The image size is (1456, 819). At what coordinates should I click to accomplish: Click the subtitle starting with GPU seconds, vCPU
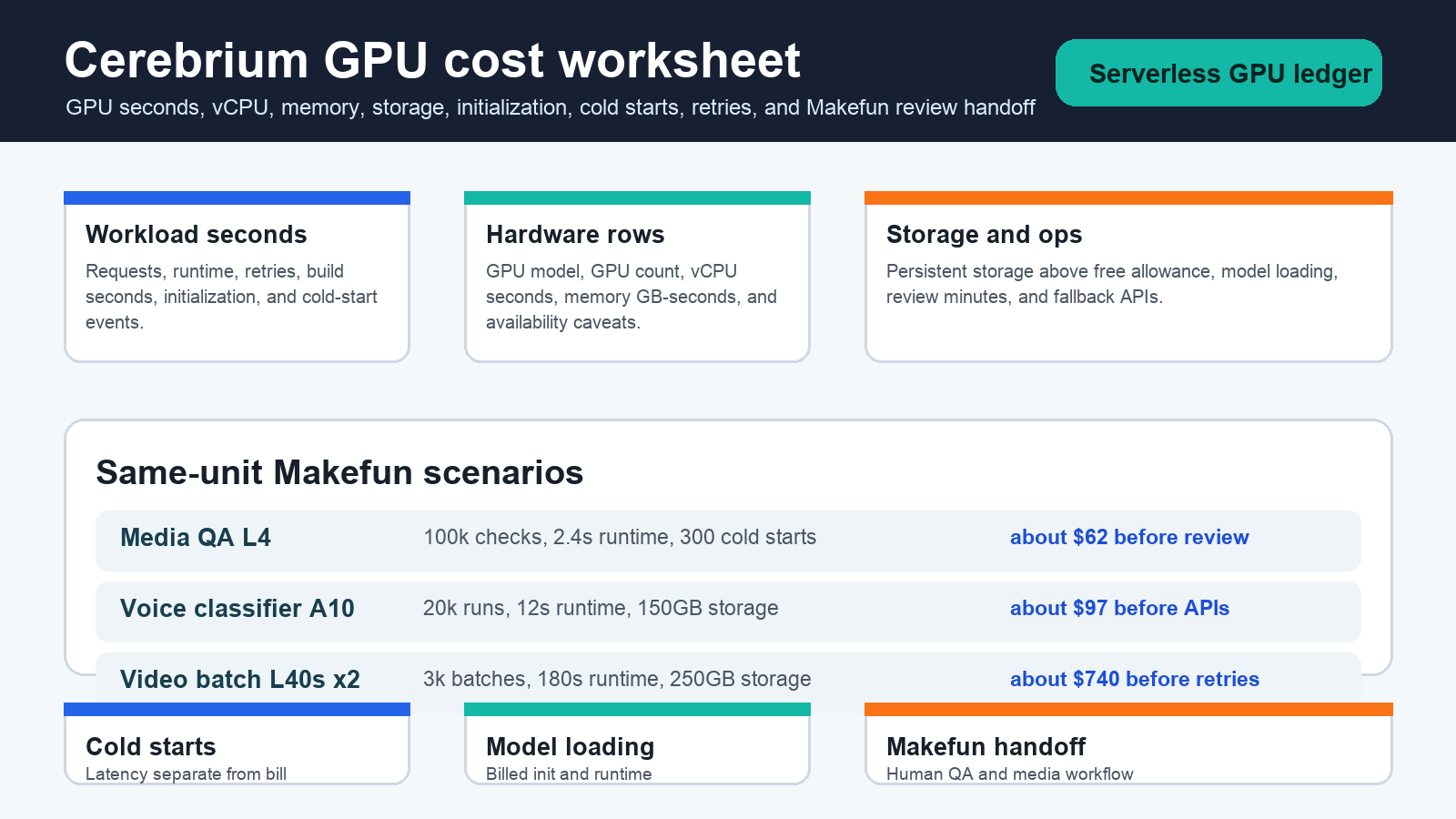click(x=551, y=107)
